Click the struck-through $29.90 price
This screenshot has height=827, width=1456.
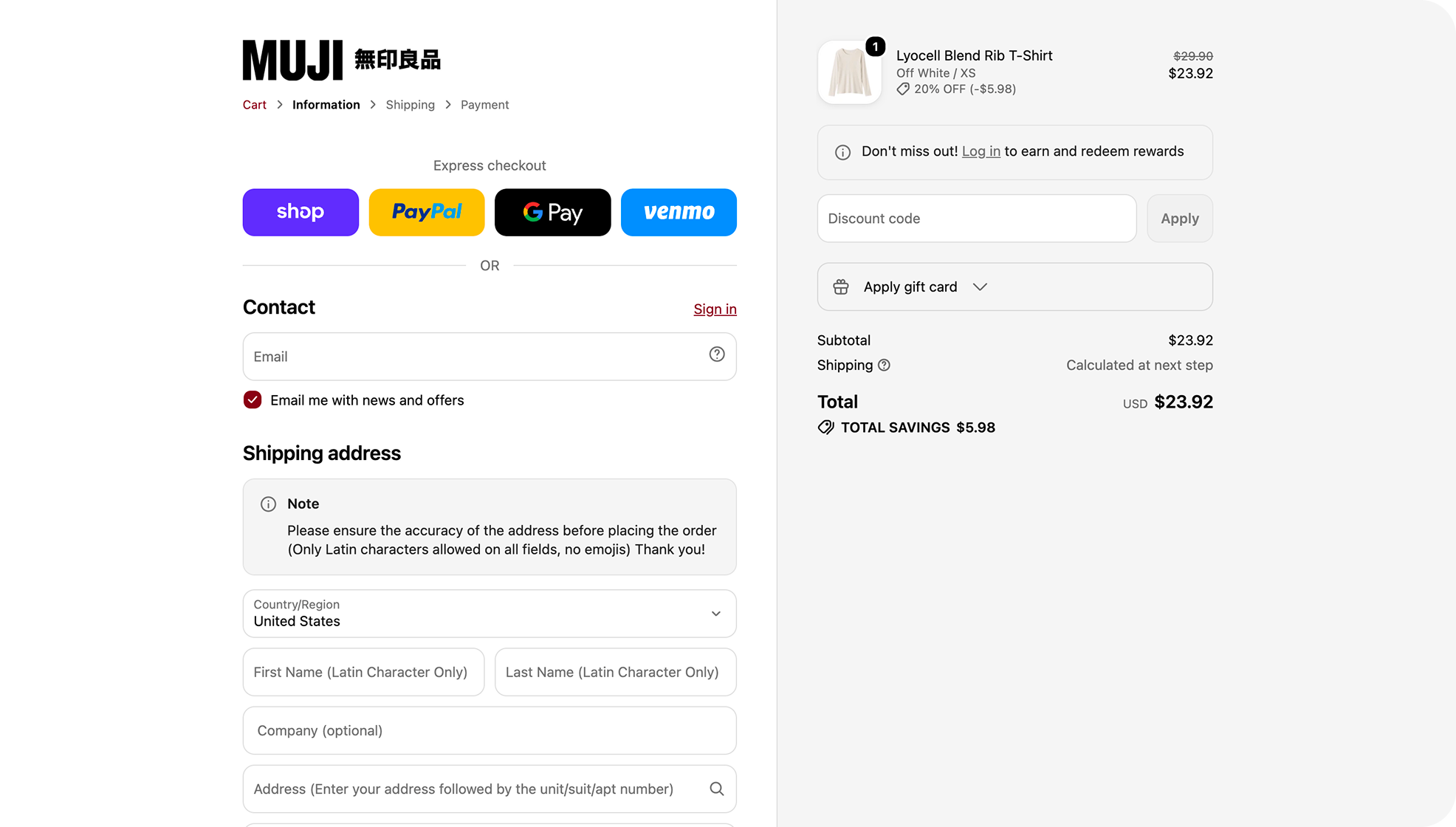pyautogui.click(x=1193, y=56)
